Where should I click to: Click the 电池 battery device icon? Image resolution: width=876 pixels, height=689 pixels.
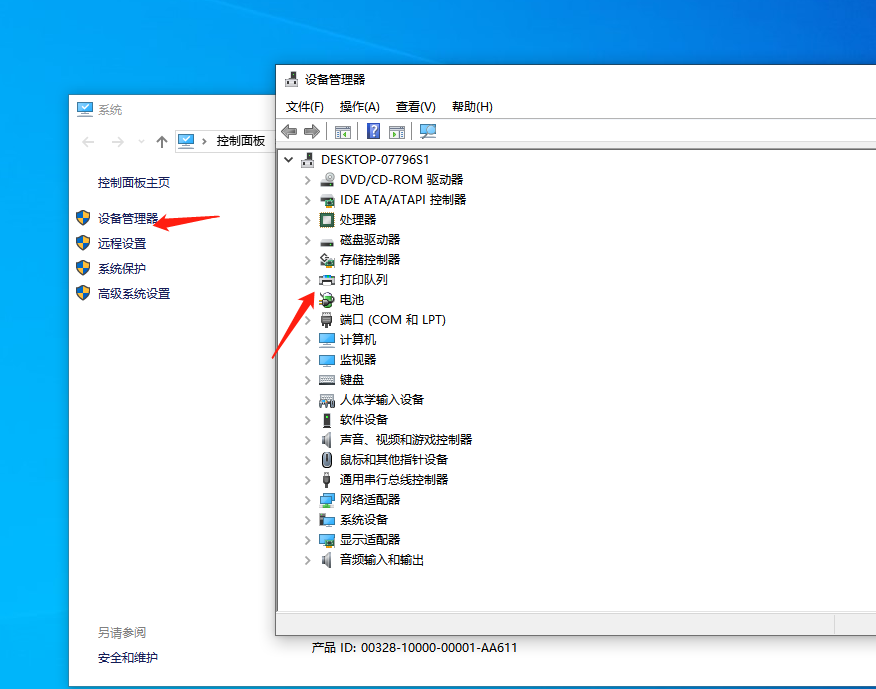(328, 299)
